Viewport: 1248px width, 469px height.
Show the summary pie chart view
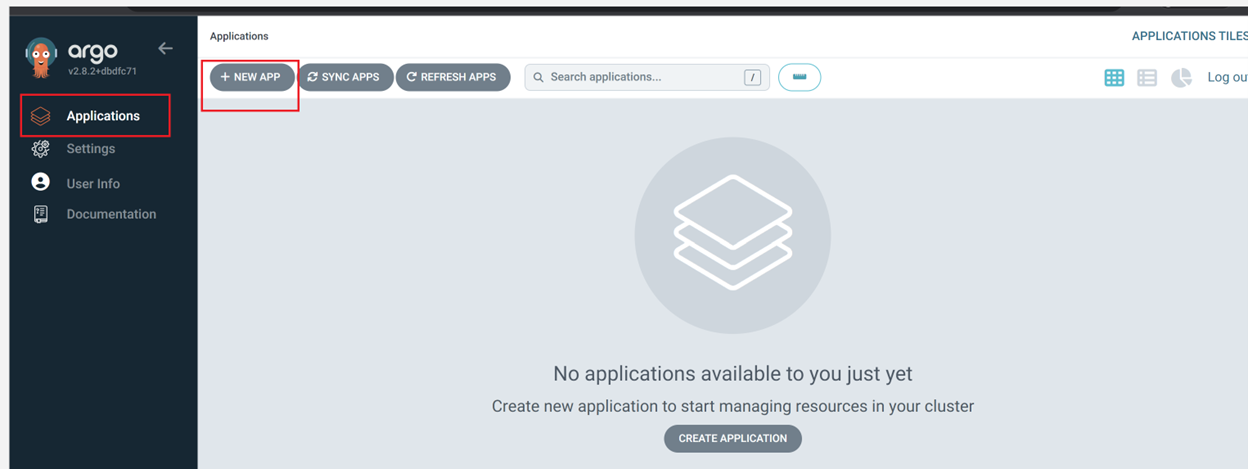pos(1181,77)
